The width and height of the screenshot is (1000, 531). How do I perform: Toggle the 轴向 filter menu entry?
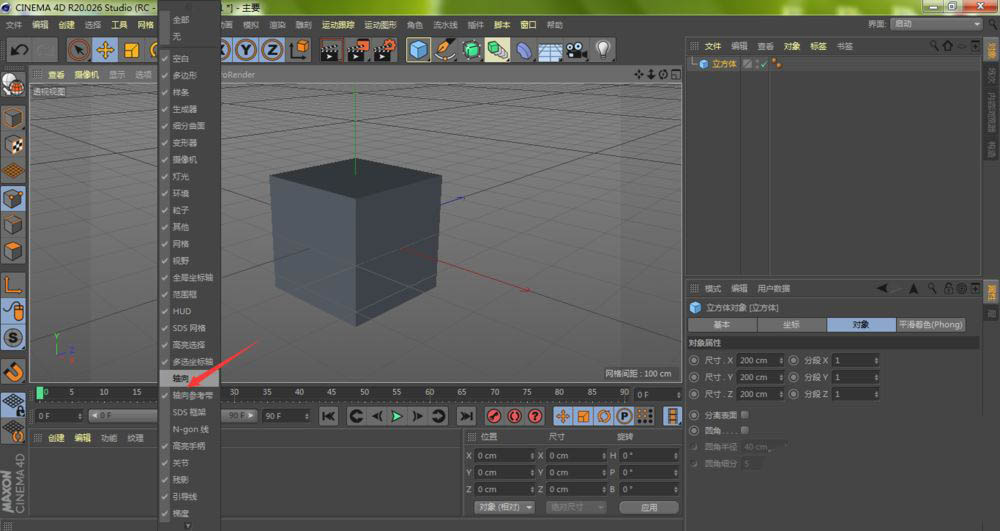pos(189,378)
